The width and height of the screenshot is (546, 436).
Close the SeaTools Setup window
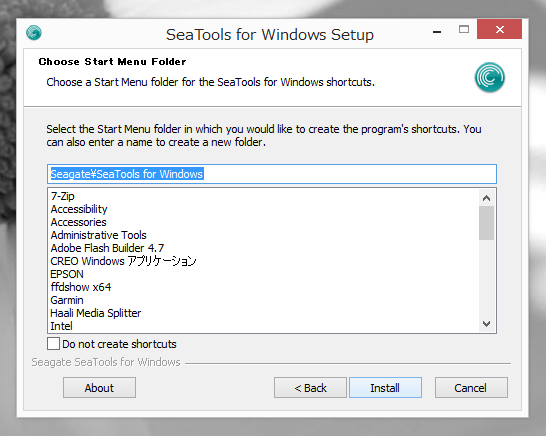[x=500, y=29]
